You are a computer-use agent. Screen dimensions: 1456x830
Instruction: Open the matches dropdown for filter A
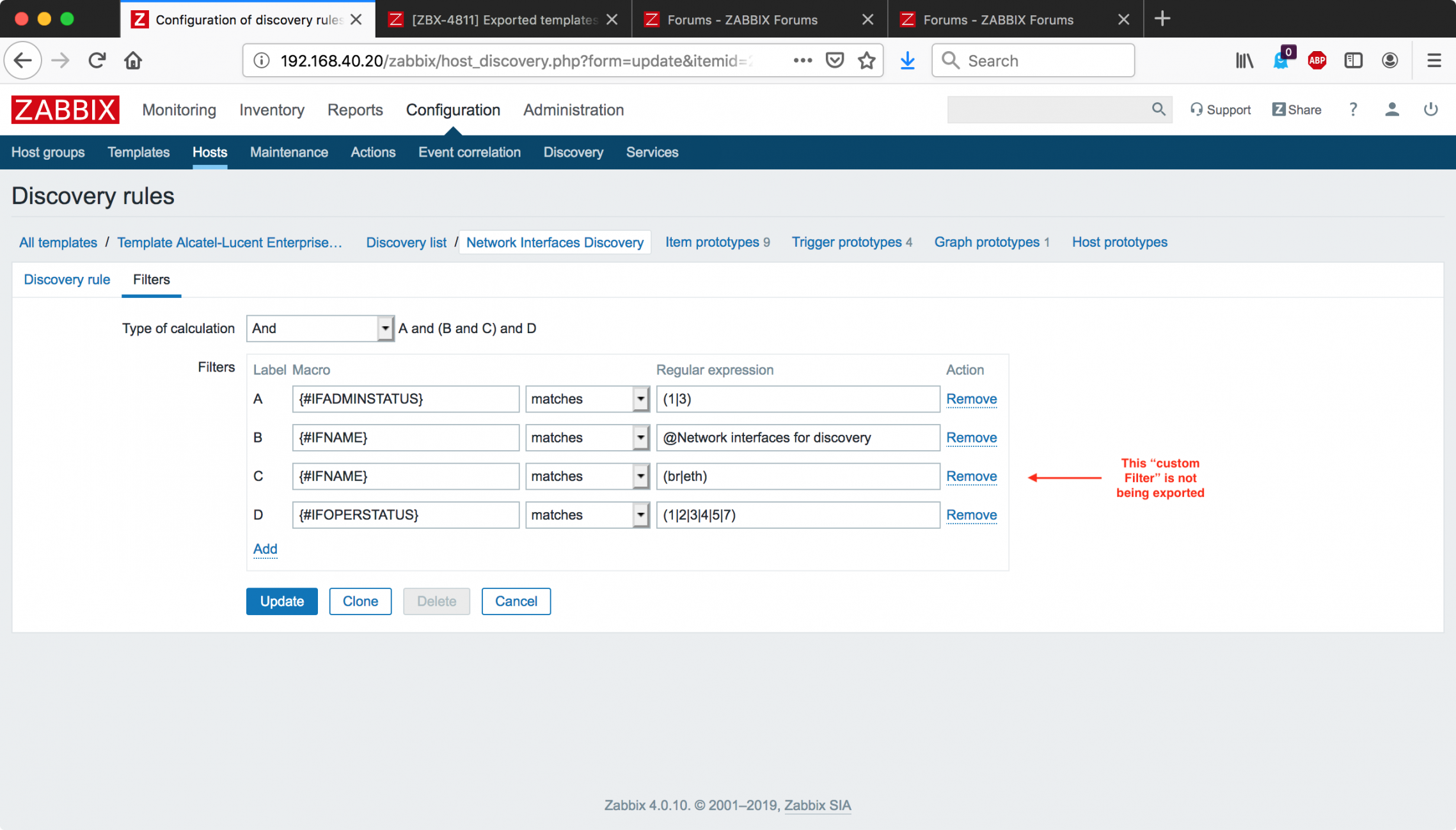pyautogui.click(x=587, y=399)
